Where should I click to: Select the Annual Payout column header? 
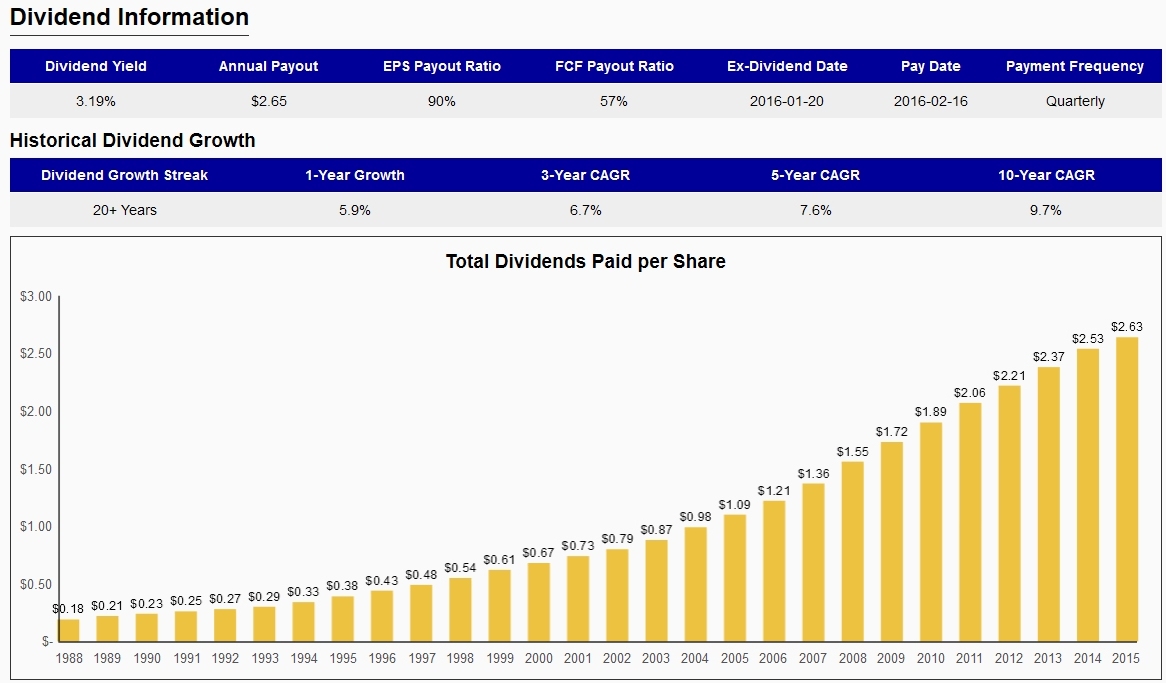pos(268,66)
